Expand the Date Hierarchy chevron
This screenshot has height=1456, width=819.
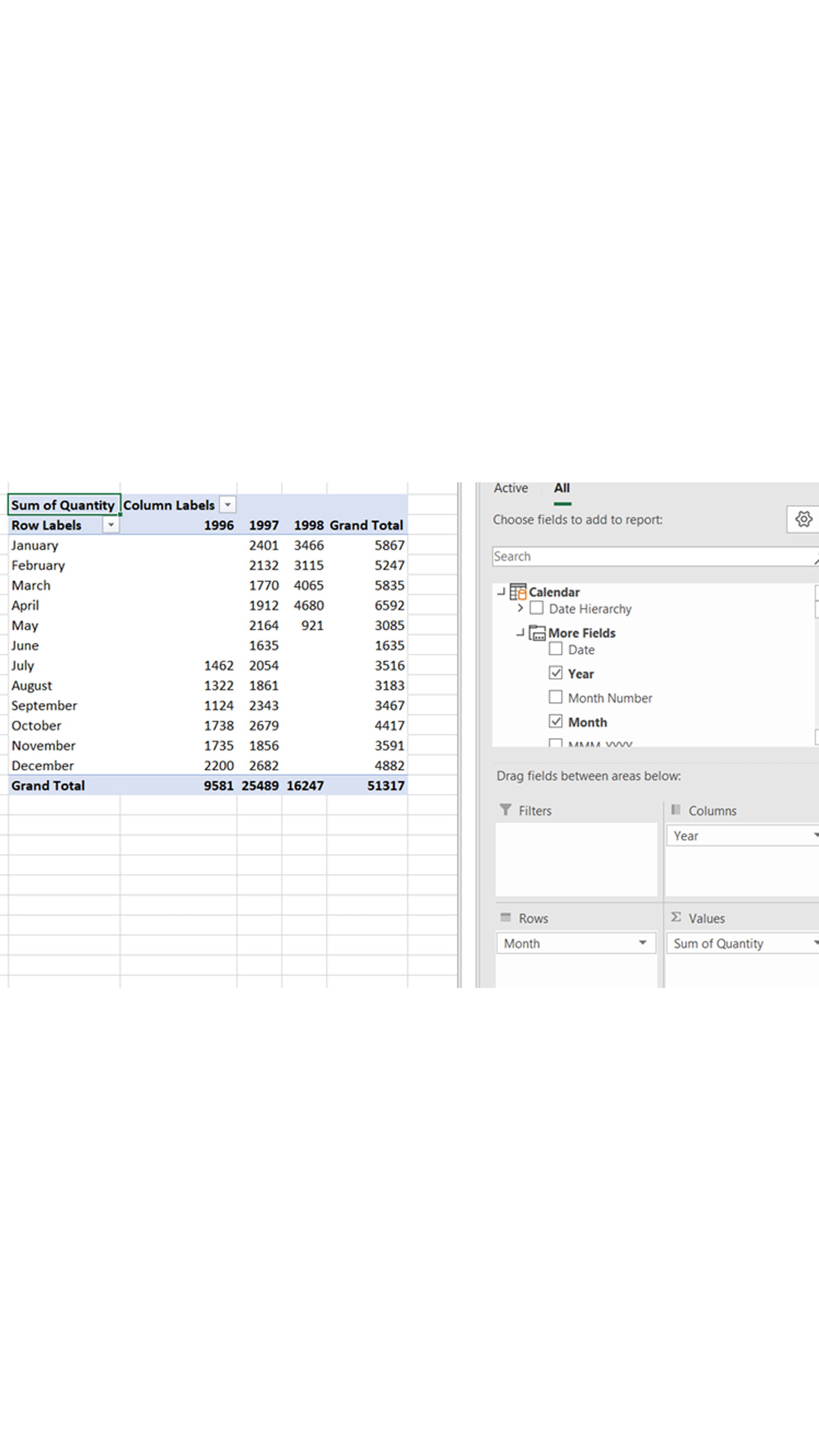tap(520, 608)
